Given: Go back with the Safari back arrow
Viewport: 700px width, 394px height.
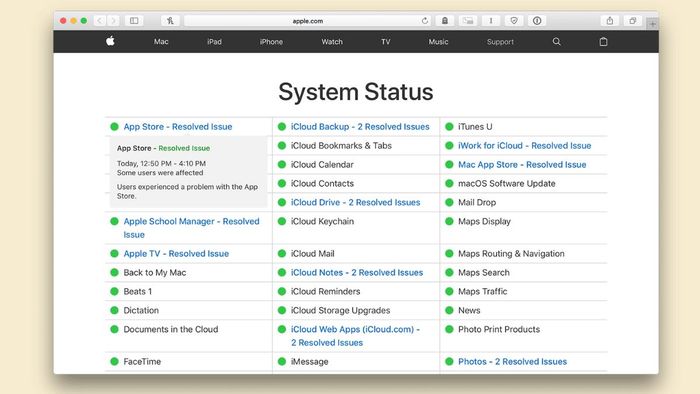Looking at the screenshot, I should [x=100, y=21].
